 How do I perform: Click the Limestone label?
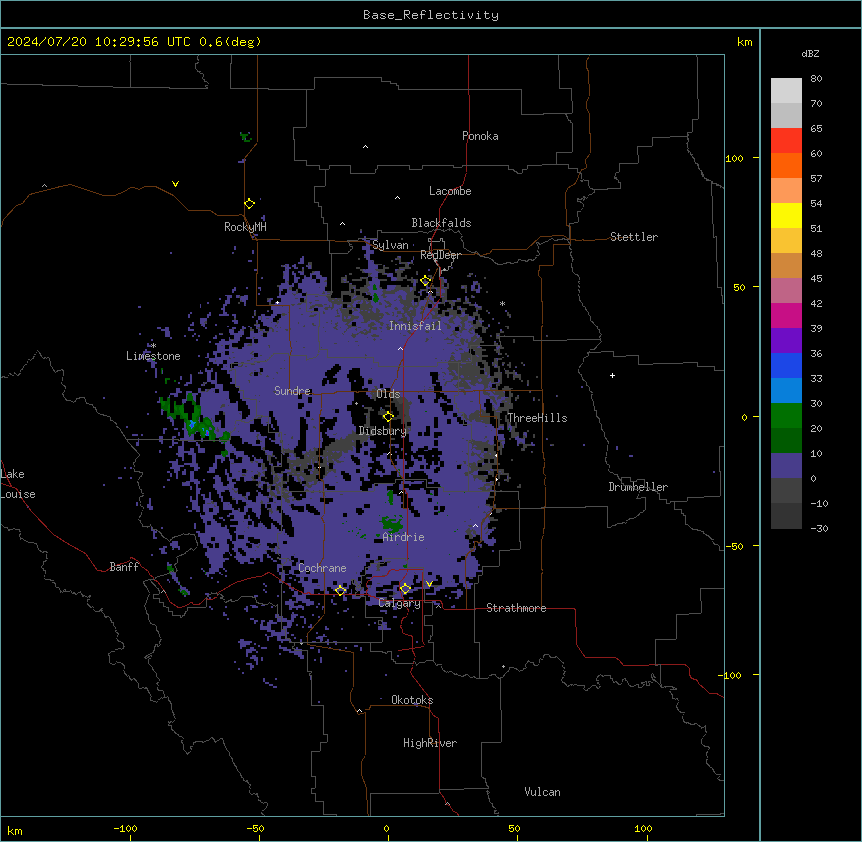[x=153, y=356]
